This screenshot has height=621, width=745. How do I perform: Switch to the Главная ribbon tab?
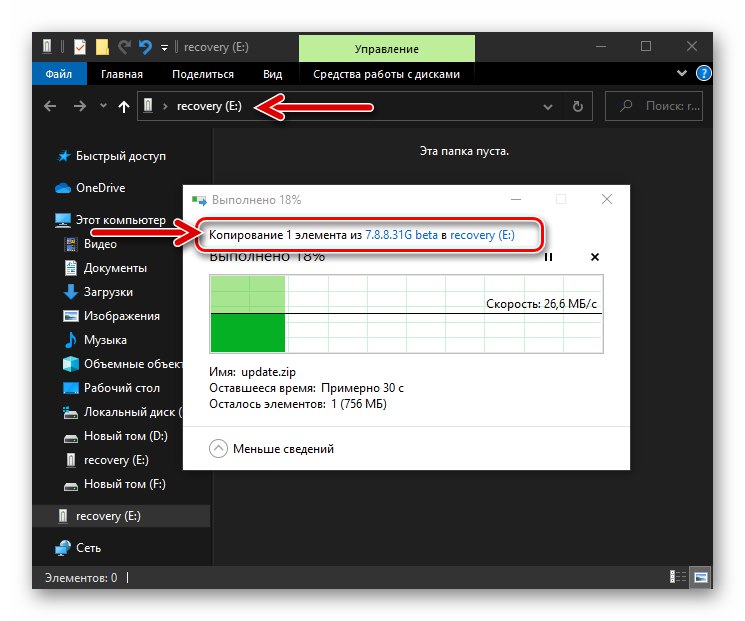[x=122, y=74]
